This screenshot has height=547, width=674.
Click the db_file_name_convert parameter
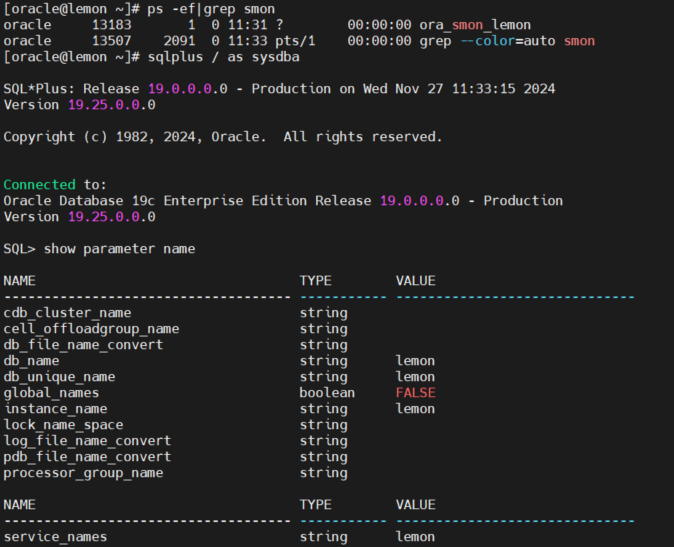[83, 345]
